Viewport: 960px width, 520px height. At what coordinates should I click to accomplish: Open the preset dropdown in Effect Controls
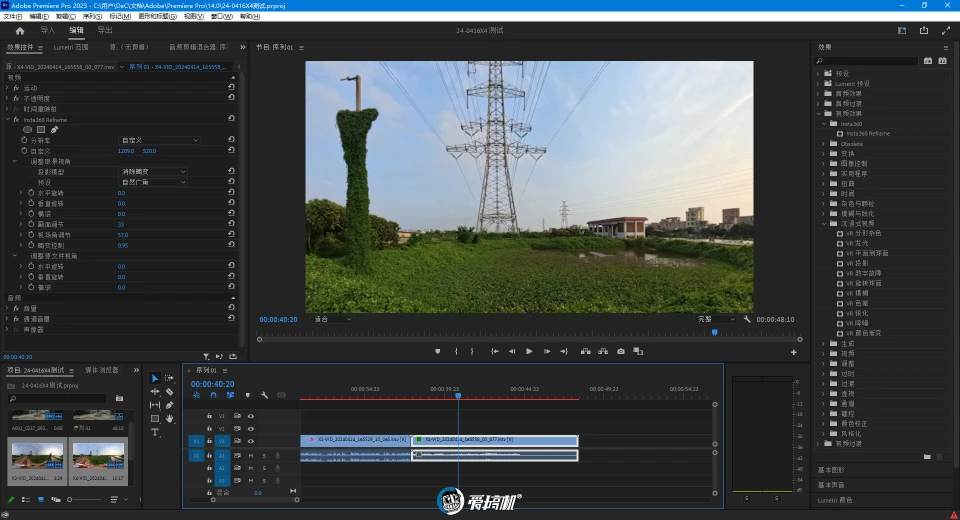click(153, 183)
